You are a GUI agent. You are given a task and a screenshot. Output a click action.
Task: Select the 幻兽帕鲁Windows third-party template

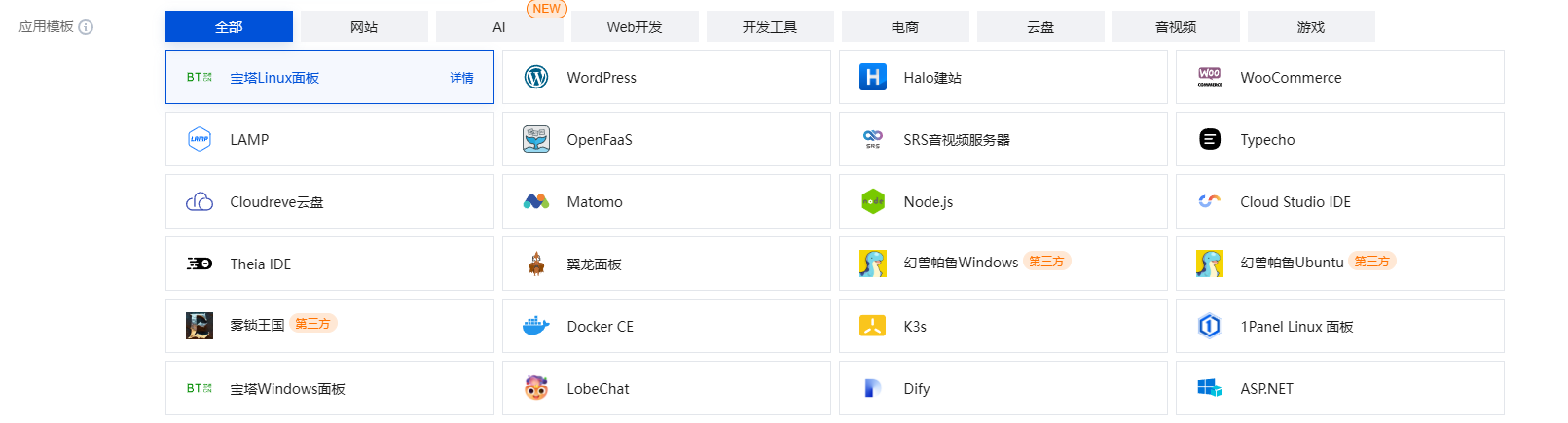(1003, 264)
